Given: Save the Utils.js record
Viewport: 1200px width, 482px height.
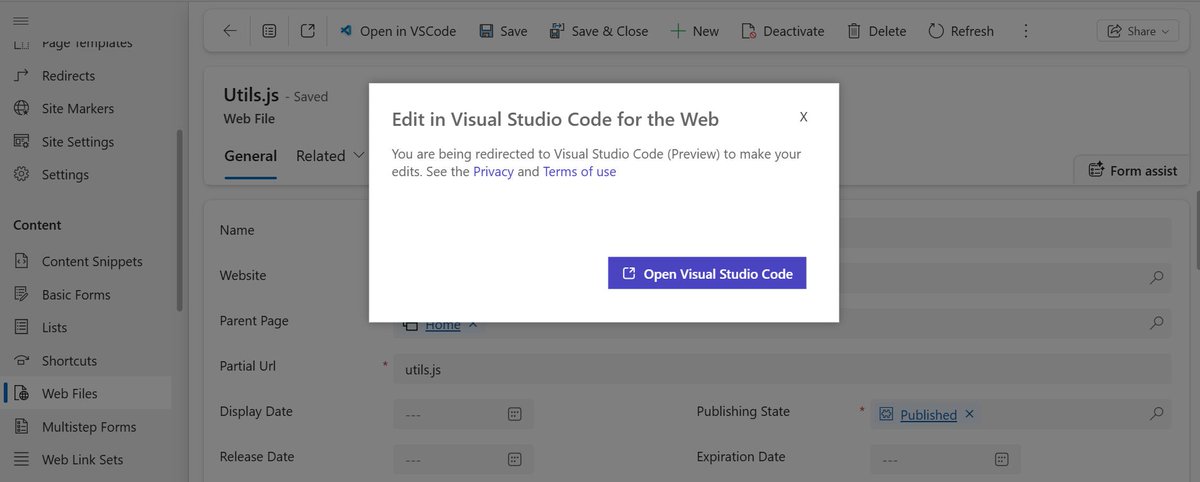Looking at the screenshot, I should 503,31.
